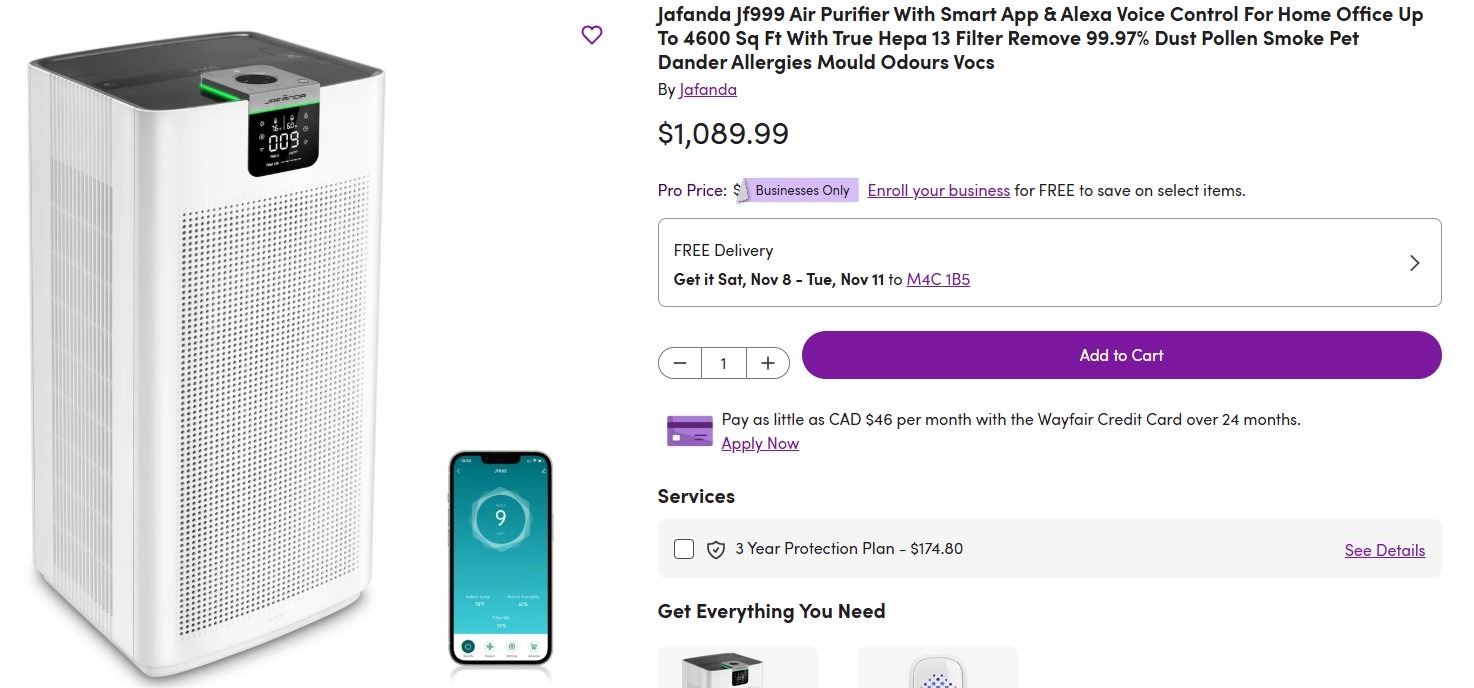The image size is (1474, 688).
Task: Click the quantity input field
Action: [723, 363]
